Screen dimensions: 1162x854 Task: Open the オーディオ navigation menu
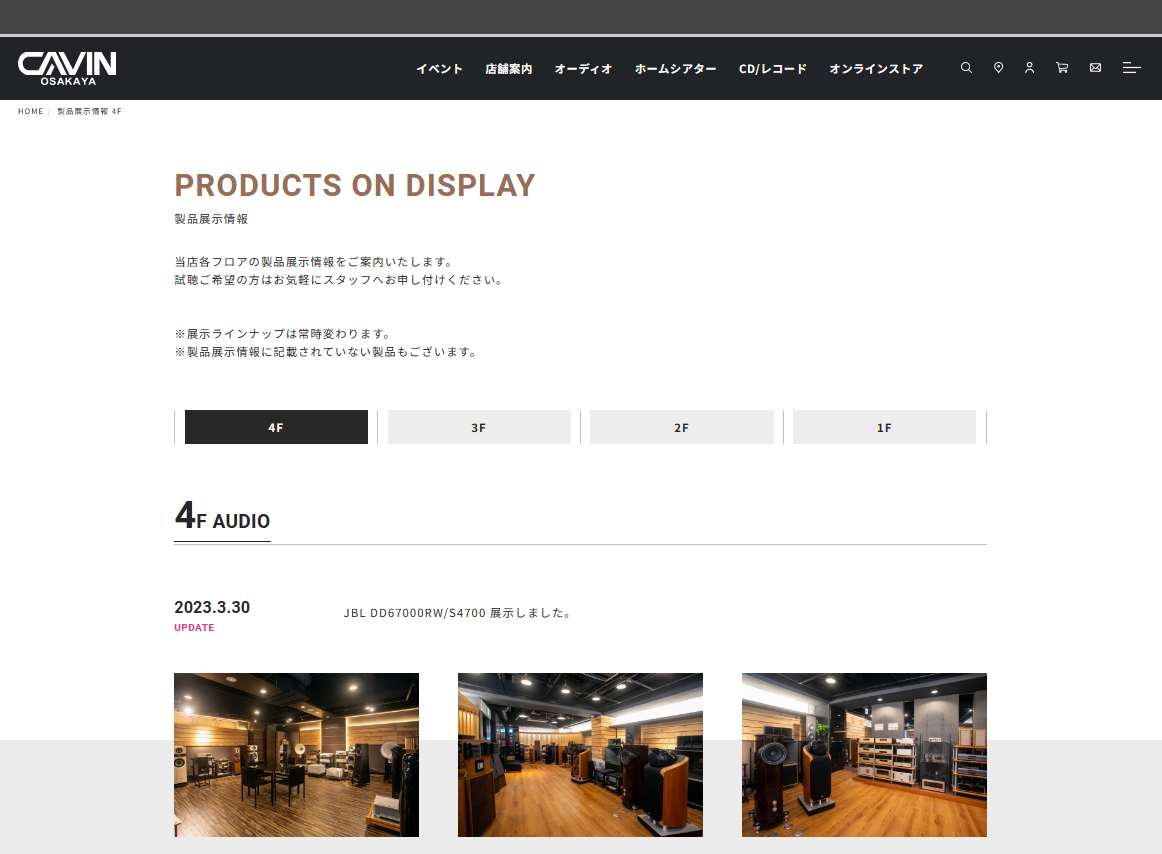(x=583, y=69)
